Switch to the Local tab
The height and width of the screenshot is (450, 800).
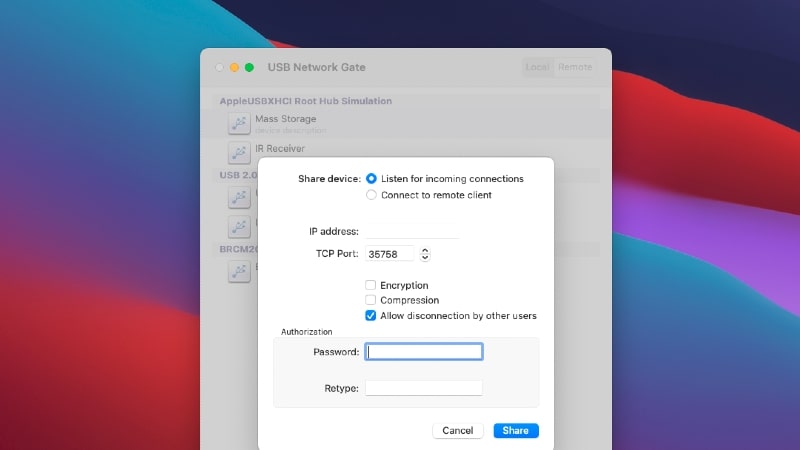[537, 67]
